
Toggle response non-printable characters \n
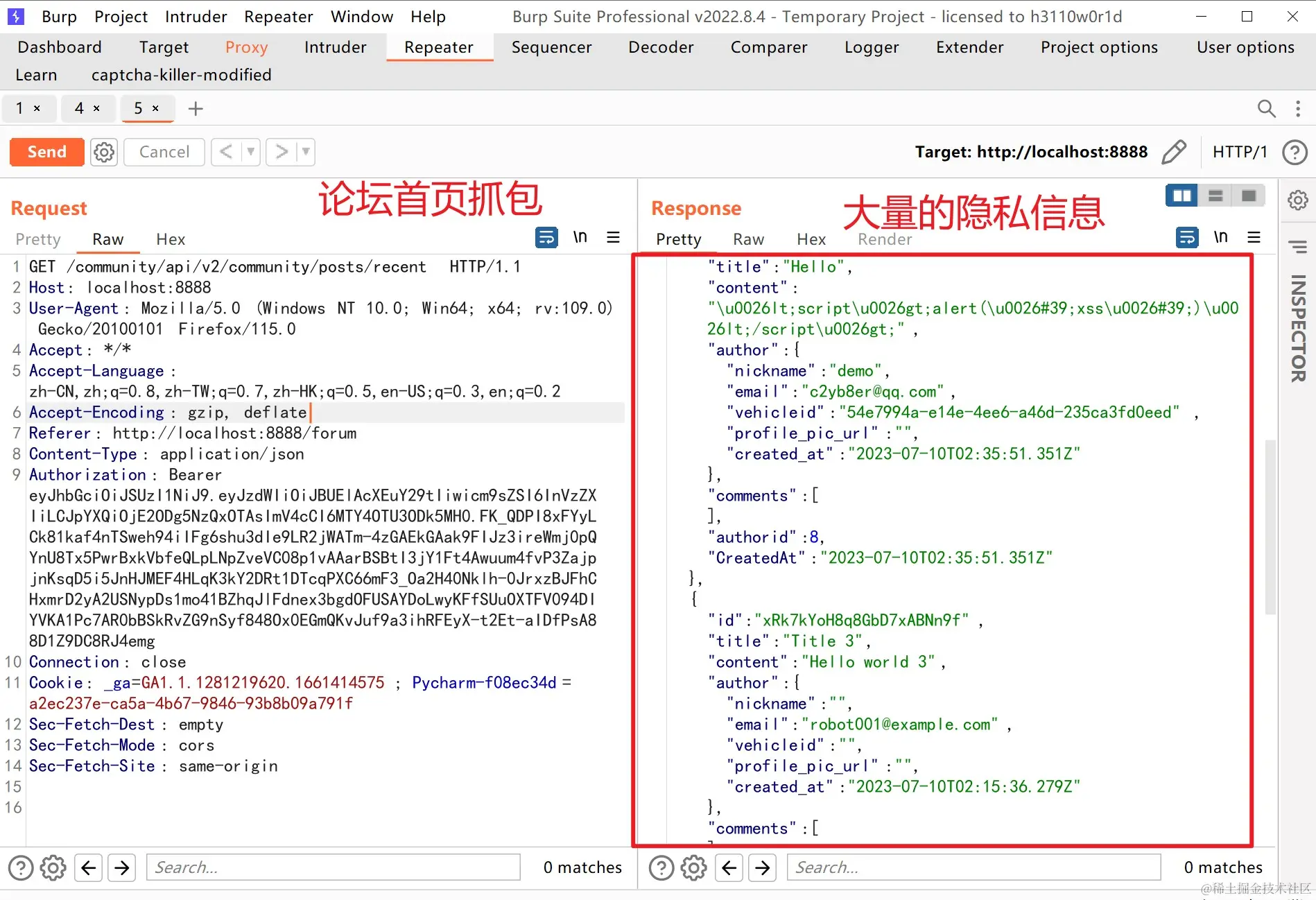point(1221,238)
